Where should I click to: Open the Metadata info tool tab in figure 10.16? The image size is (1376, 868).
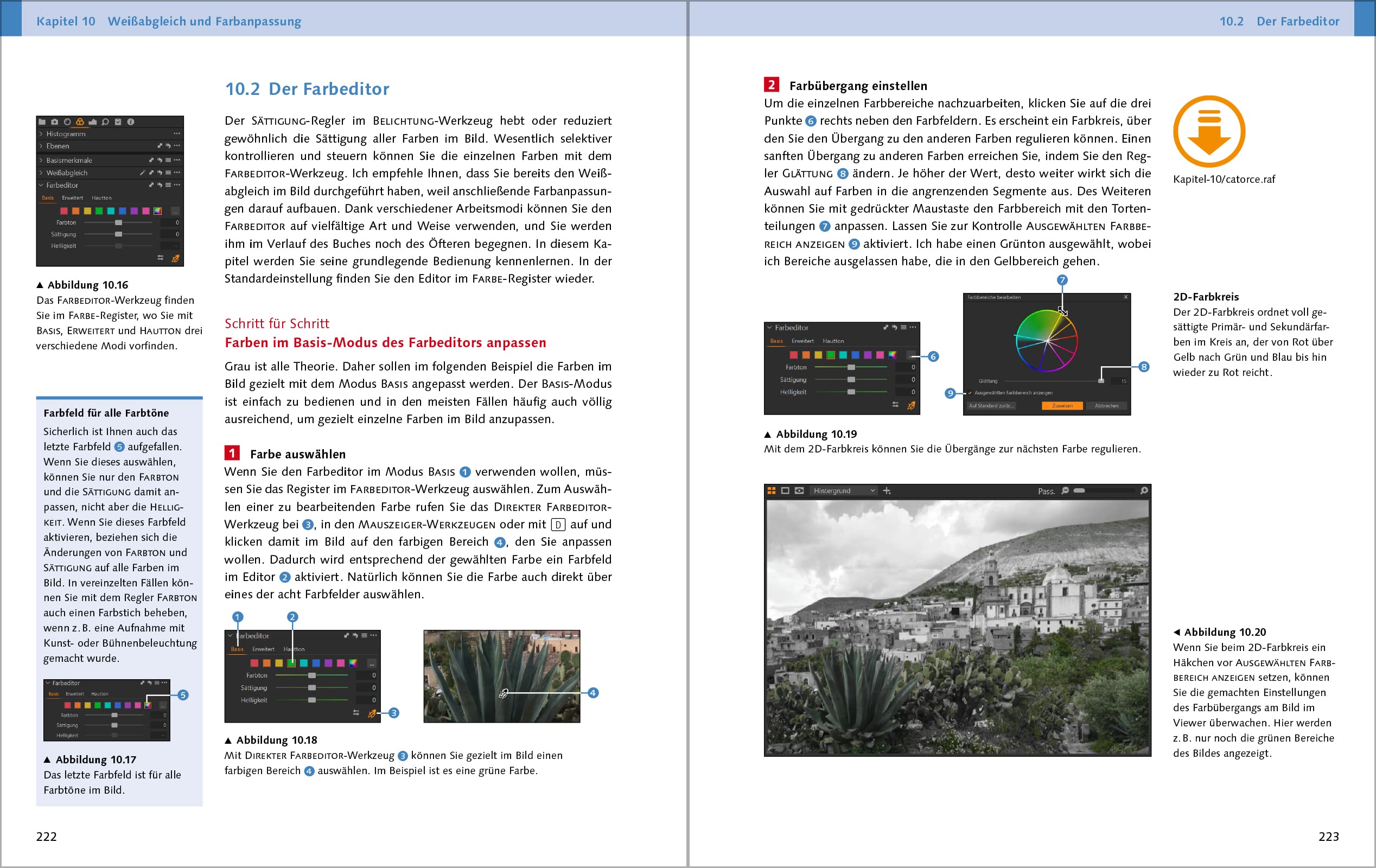point(130,122)
